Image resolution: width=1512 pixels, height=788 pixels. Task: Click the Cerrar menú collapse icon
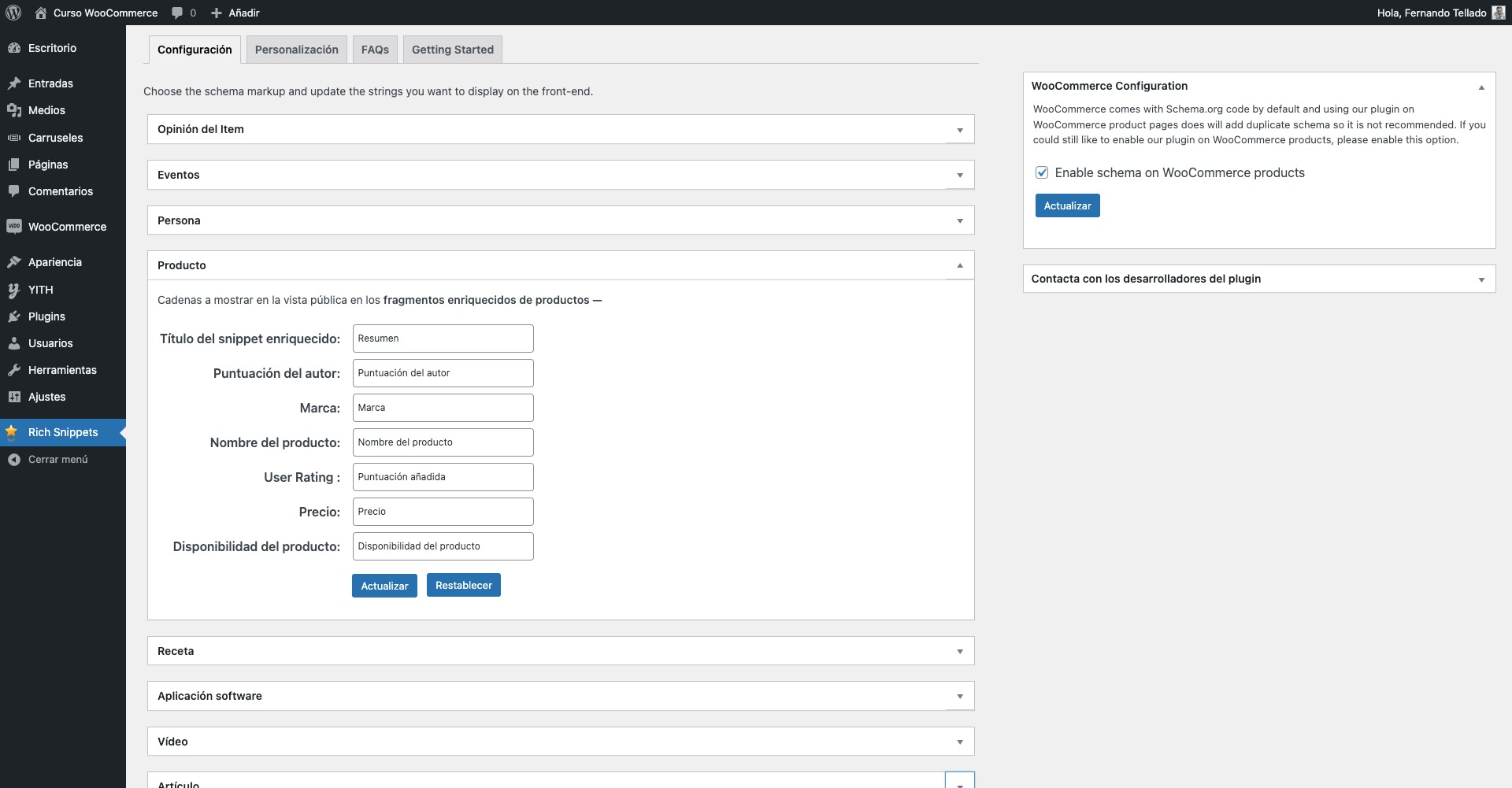[x=13, y=460]
